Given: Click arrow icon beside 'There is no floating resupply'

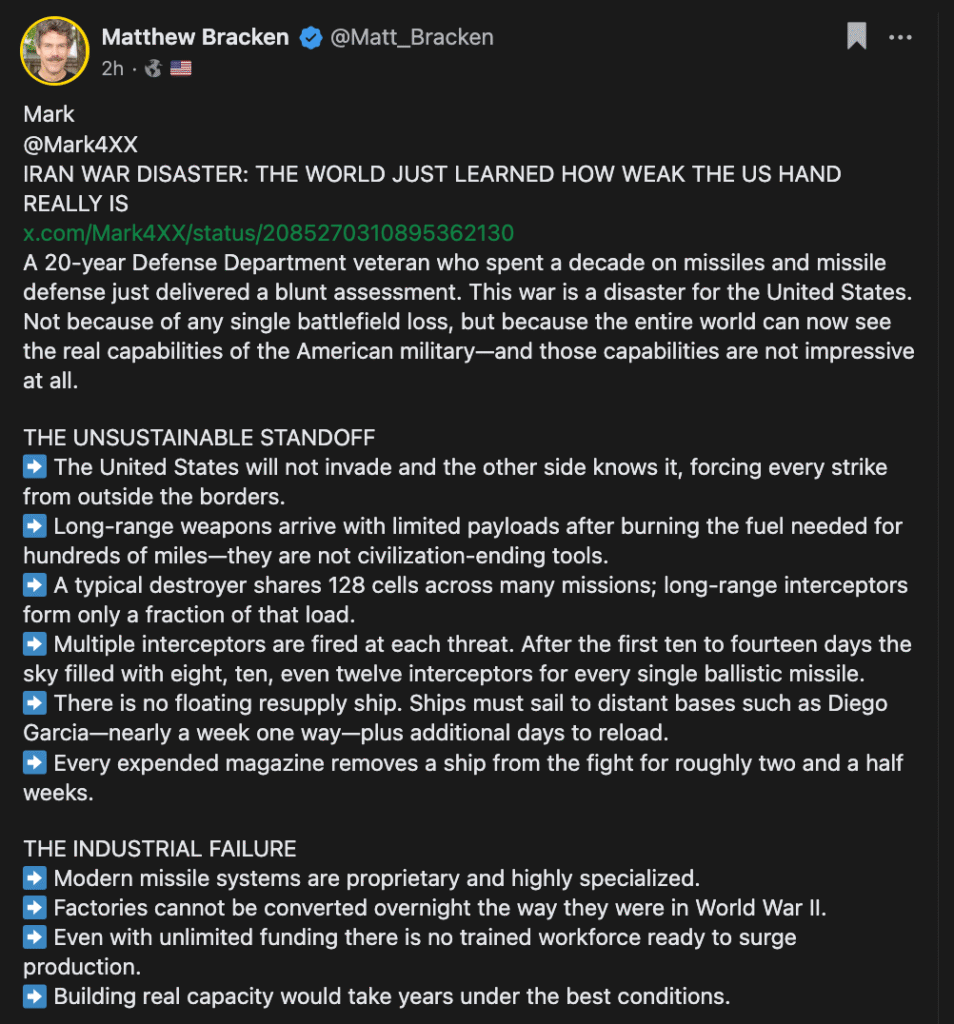Looking at the screenshot, I should [35, 703].
